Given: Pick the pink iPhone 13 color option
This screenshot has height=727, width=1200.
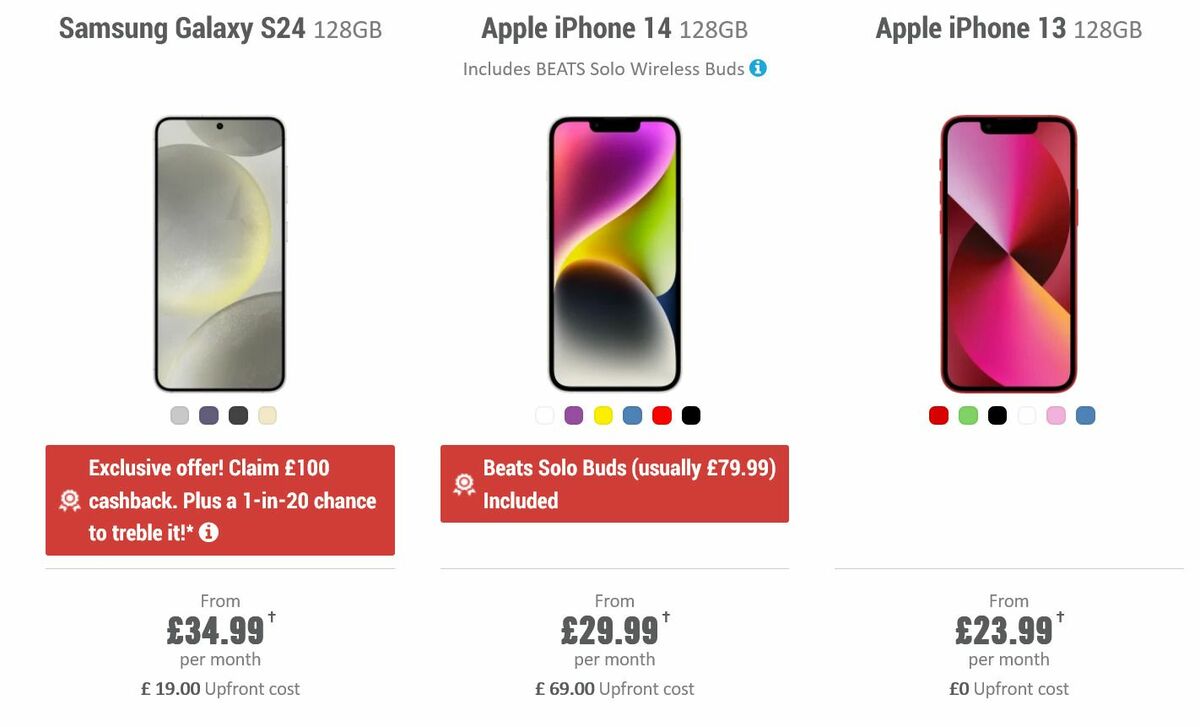Looking at the screenshot, I should (x=1054, y=415).
